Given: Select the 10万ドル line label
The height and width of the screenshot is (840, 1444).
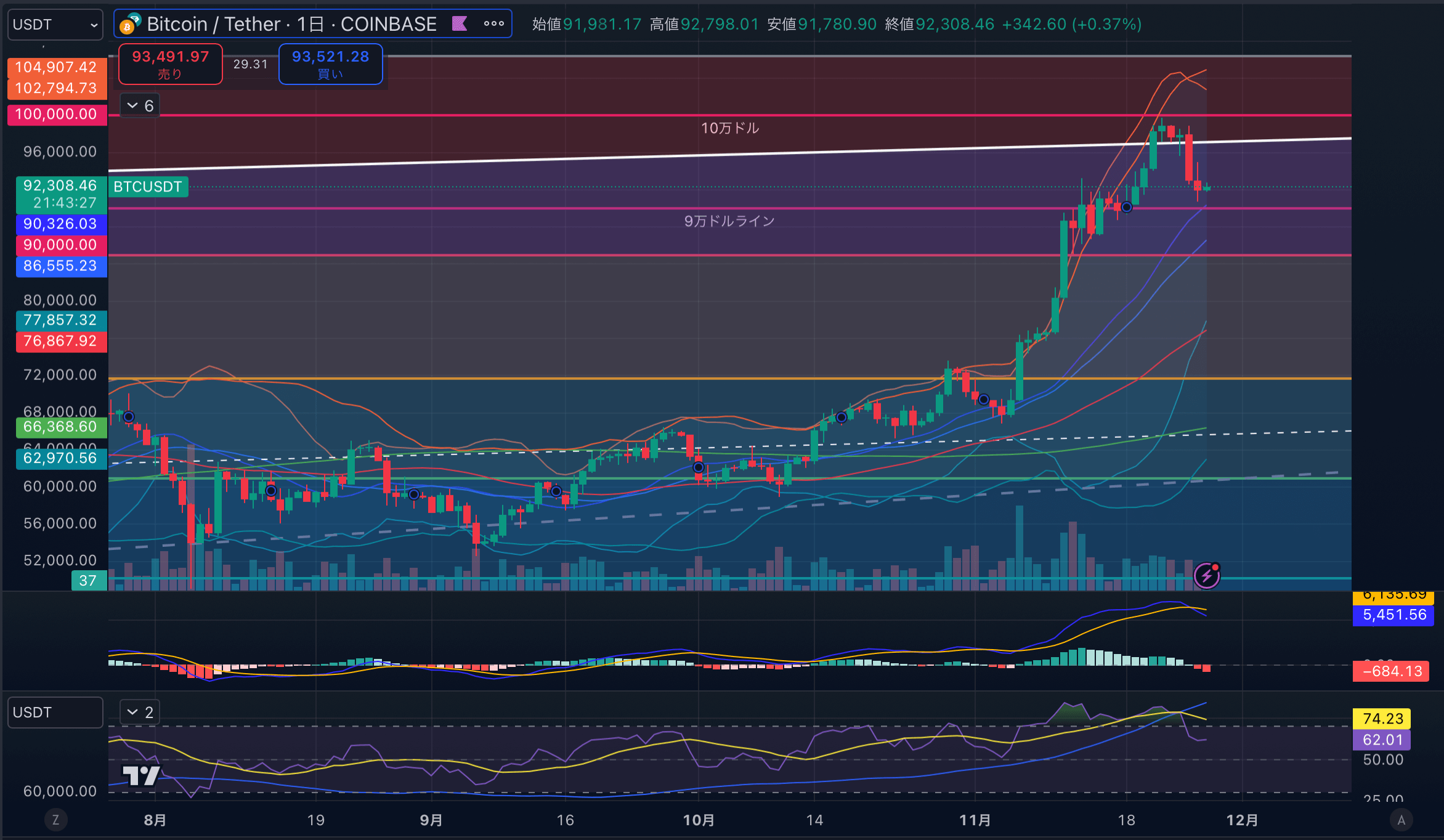Looking at the screenshot, I should click(x=730, y=128).
